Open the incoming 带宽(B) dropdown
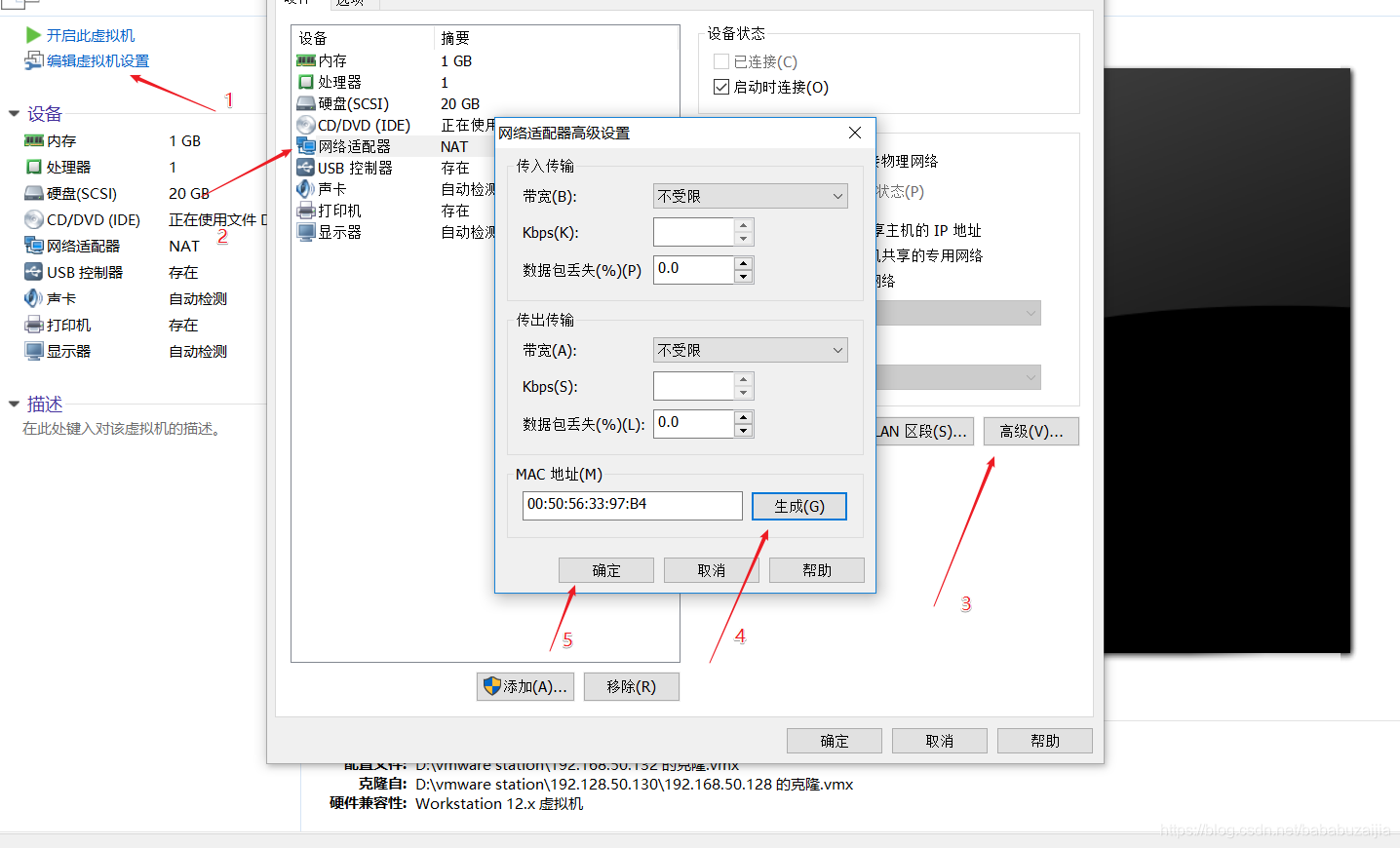 pos(751,196)
